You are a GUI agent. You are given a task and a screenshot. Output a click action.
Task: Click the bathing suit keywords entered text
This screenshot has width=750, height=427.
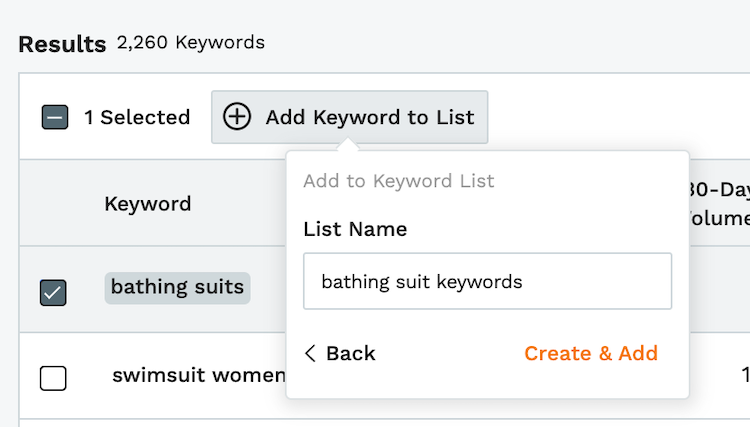coord(422,282)
